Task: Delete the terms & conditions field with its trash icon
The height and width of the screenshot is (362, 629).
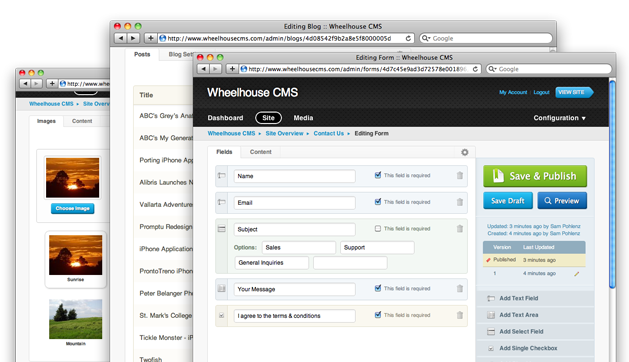Action: pyautogui.click(x=460, y=315)
